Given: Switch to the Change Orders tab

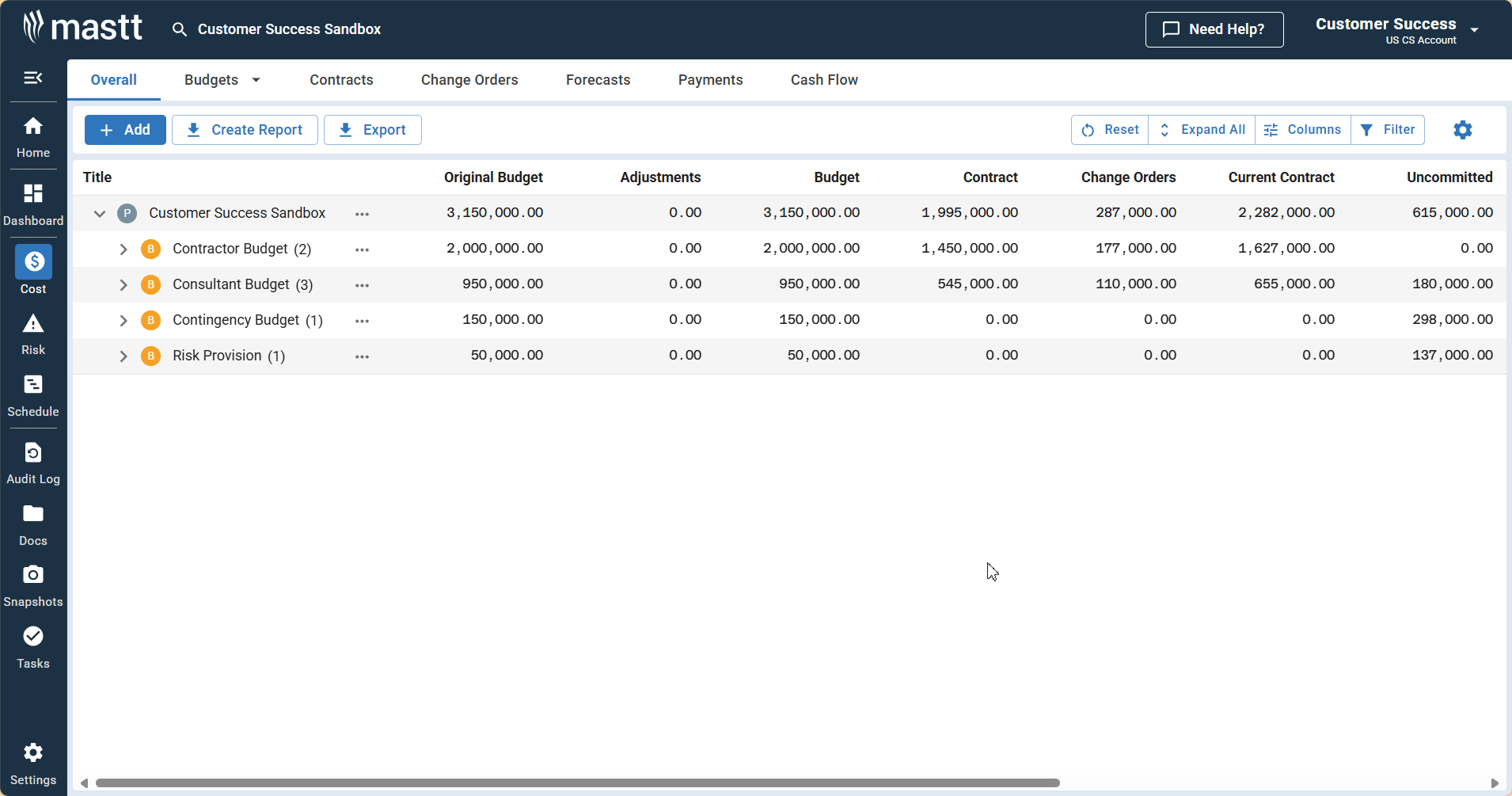Looking at the screenshot, I should pyautogui.click(x=469, y=80).
